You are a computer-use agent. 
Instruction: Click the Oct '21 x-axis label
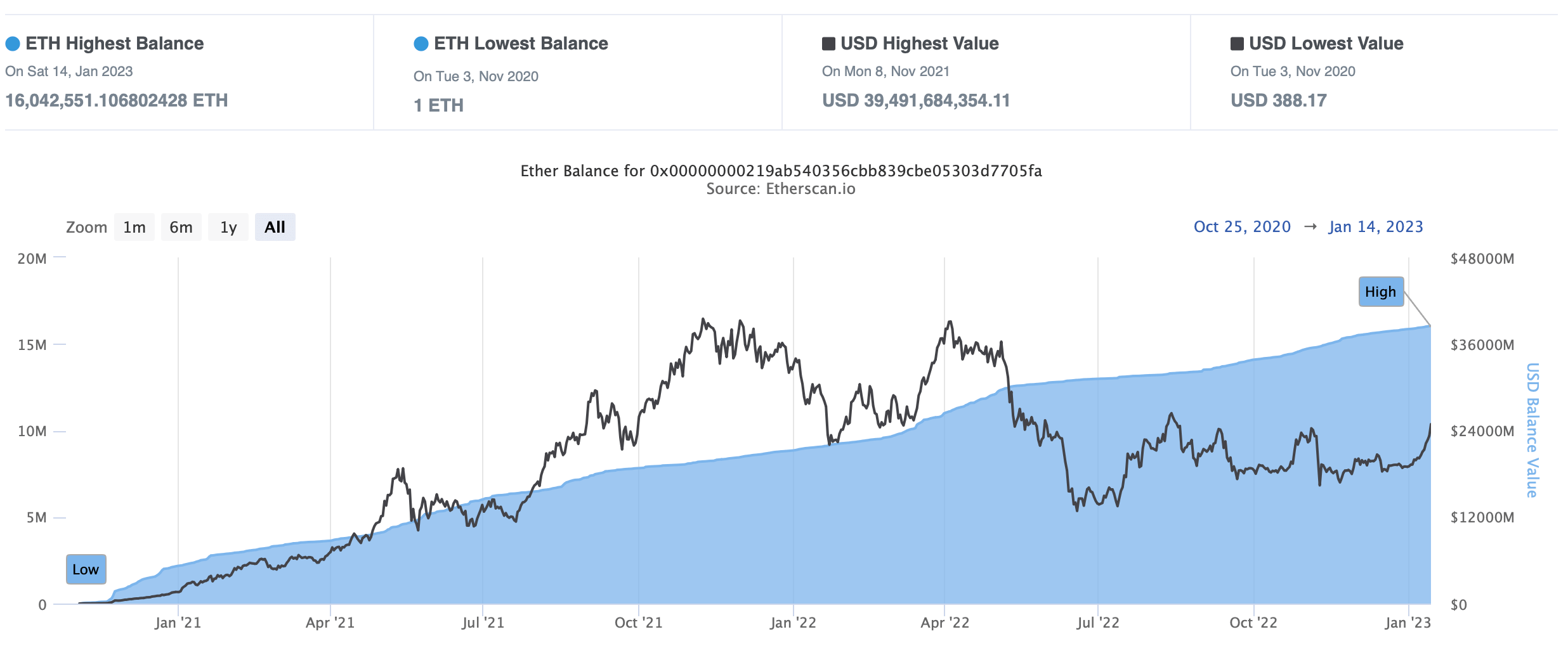[638, 623]
